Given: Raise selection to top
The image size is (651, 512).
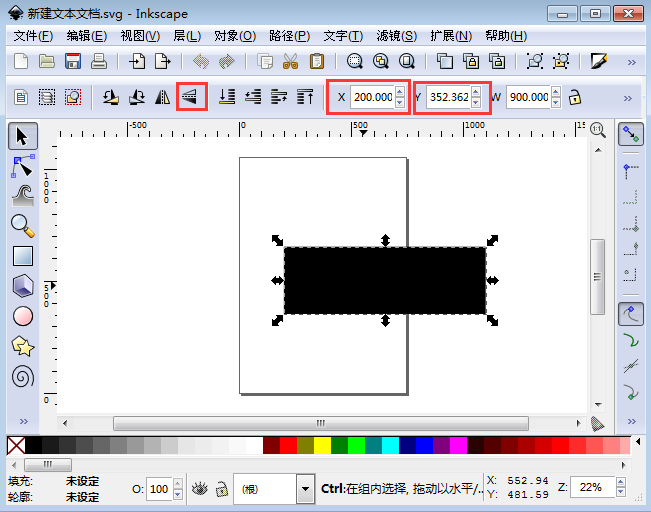Looking at the screenshot, I should (305, 97).
